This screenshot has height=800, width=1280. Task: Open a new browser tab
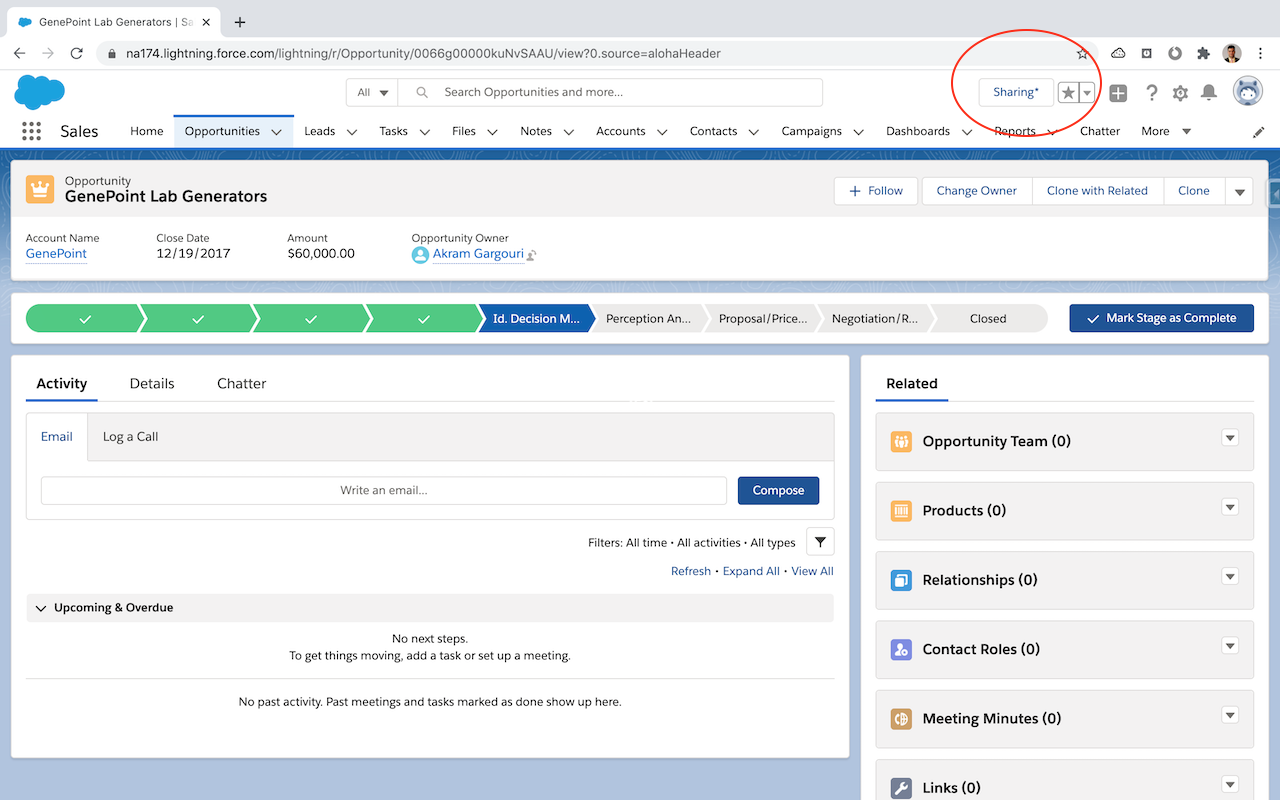[240, 22]
